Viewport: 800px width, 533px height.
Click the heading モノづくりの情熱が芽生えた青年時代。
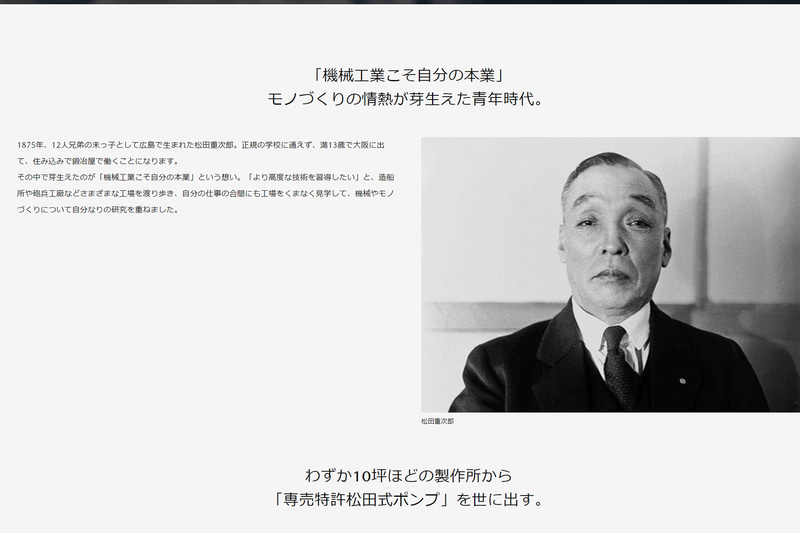[407, 99]
